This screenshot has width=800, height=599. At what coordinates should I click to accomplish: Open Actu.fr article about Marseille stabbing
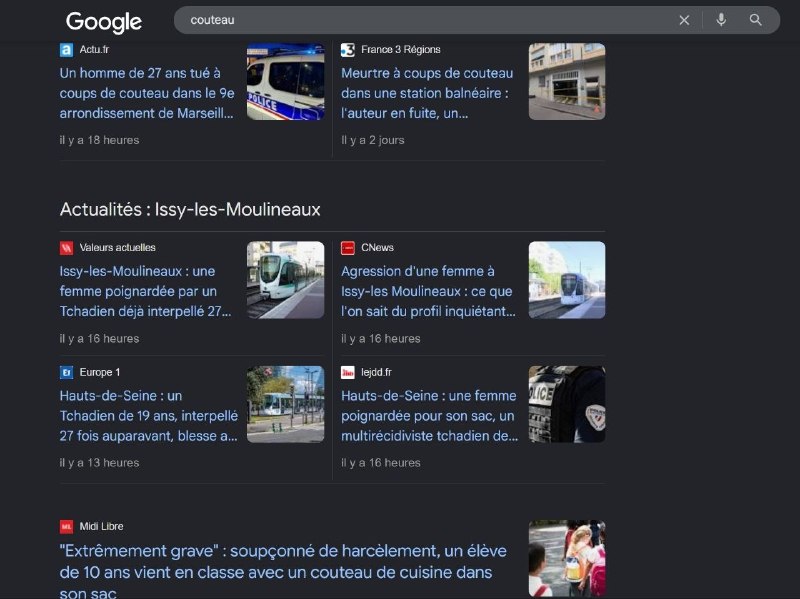pos(147,93)
